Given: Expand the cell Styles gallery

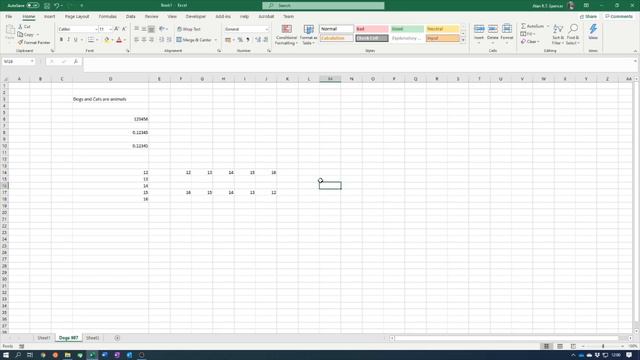Looking at the screenshot, I should (463, 40).
